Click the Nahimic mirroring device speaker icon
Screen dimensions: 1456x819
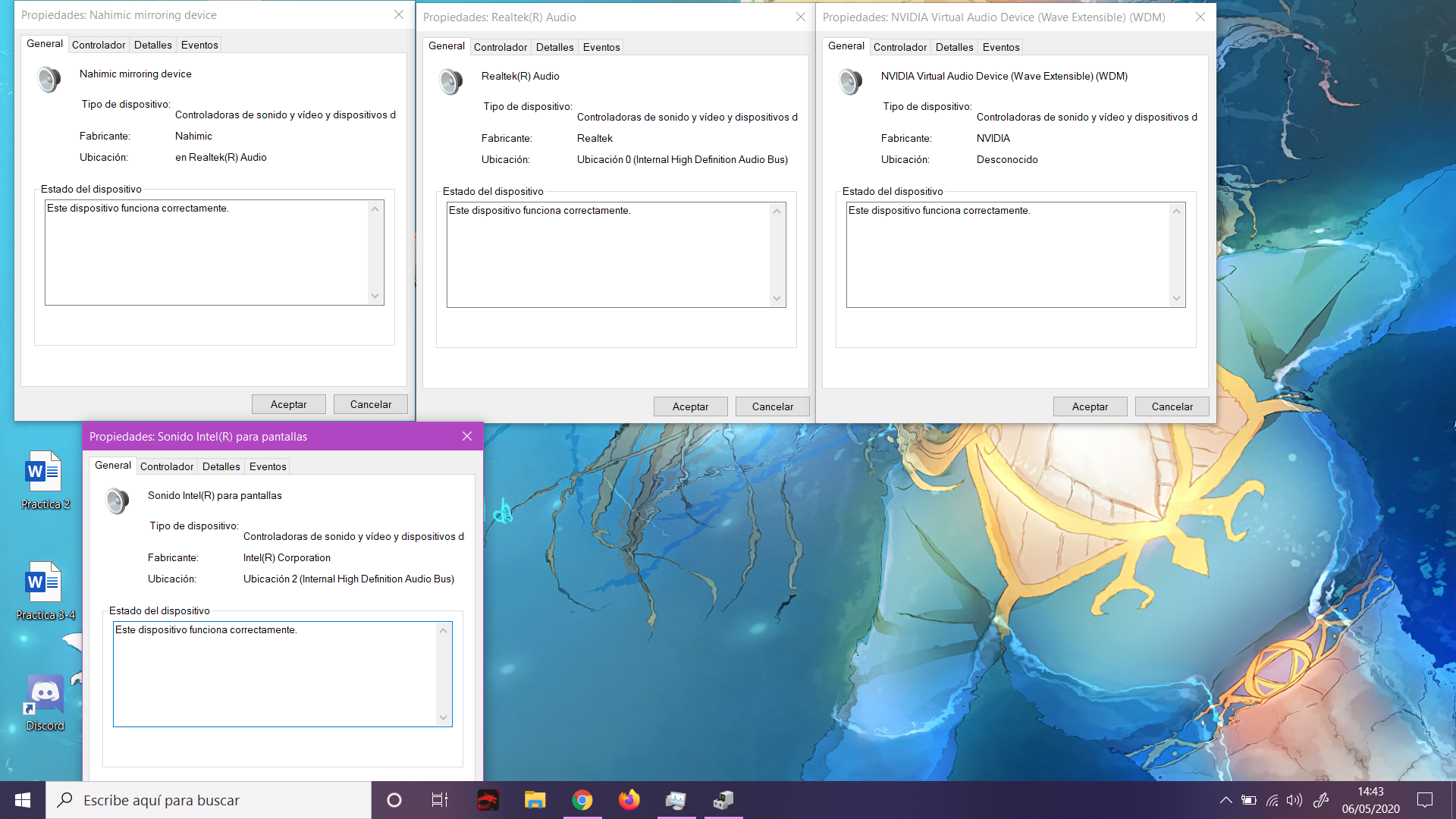(49, 80)
